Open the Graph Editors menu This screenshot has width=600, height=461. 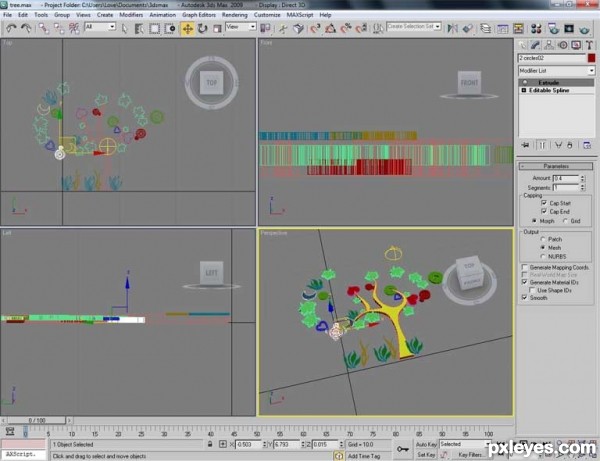click(199, 15)
